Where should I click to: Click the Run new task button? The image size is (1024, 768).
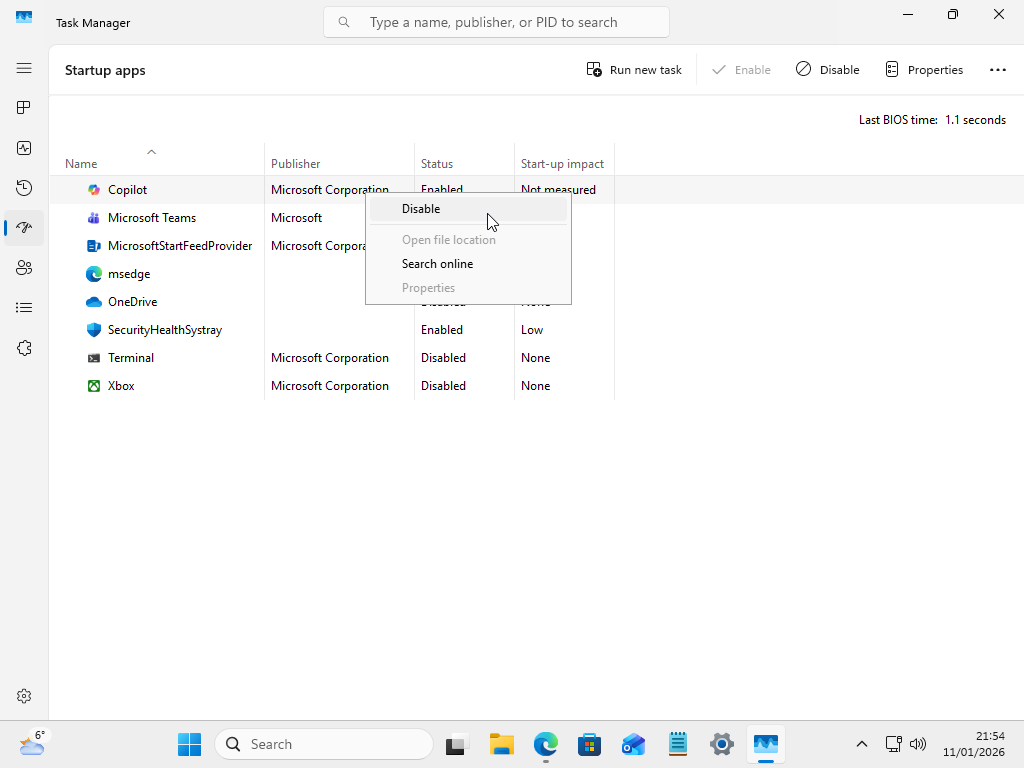633,70
